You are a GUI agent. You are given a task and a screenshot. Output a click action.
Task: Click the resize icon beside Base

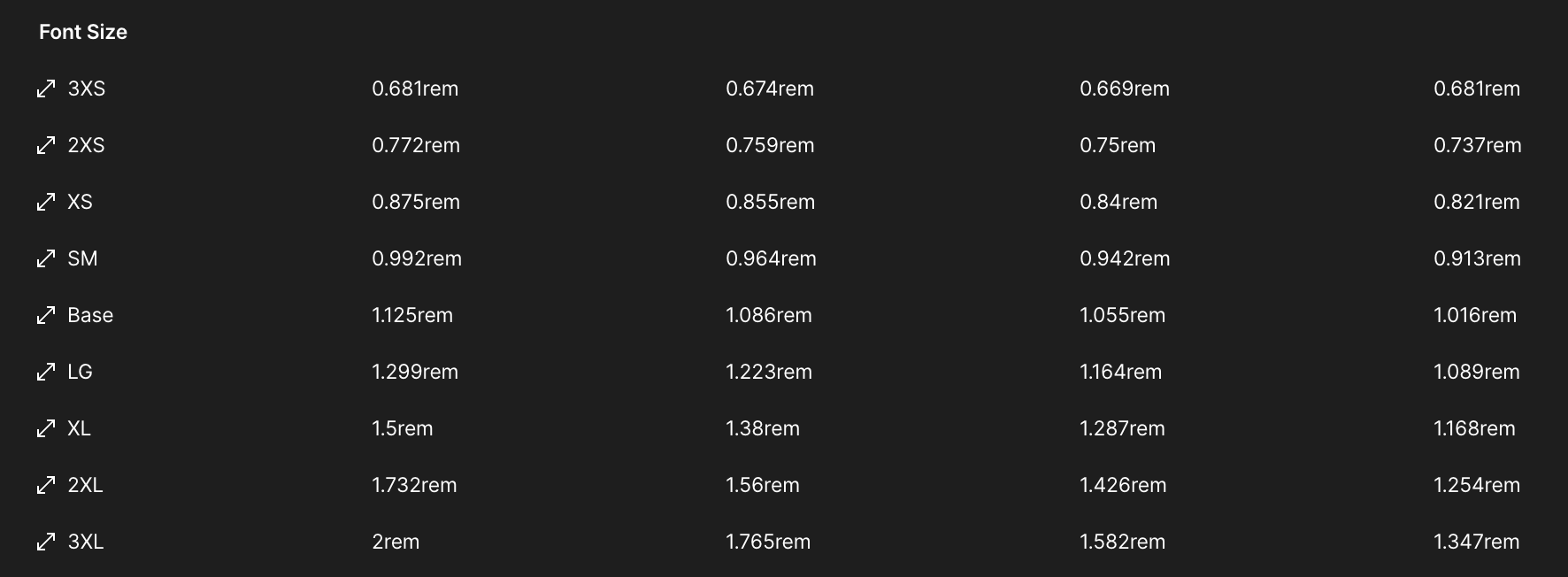coord(46,315)
